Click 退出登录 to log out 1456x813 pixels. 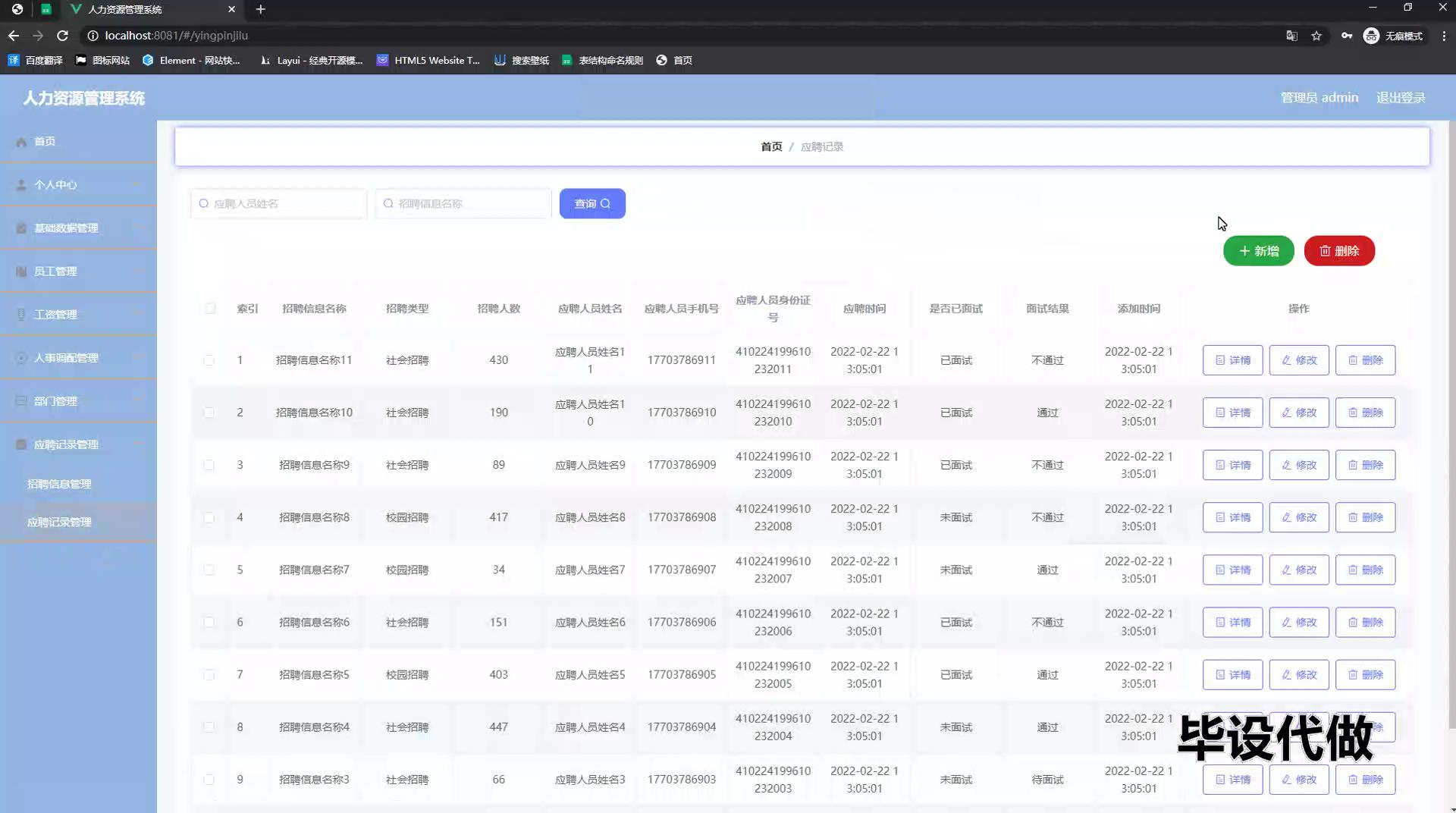[1400, 98]
